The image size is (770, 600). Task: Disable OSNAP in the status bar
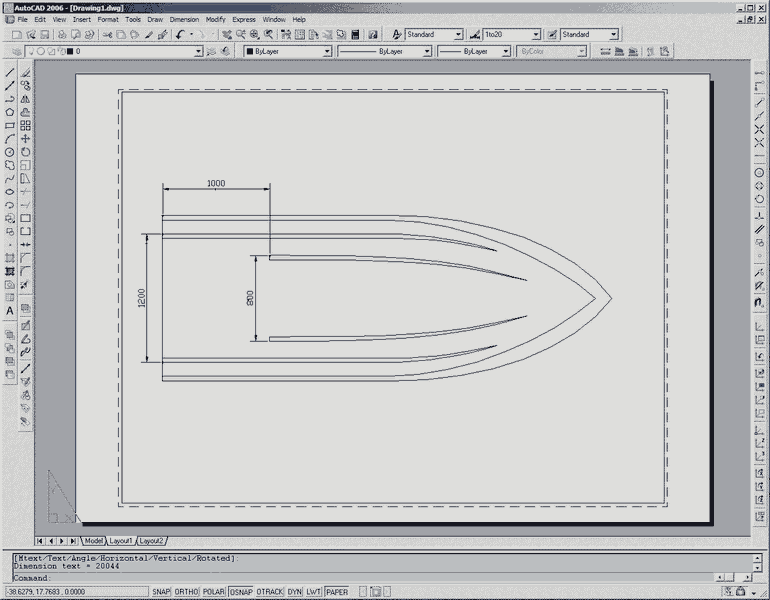(x=241, y=592)
